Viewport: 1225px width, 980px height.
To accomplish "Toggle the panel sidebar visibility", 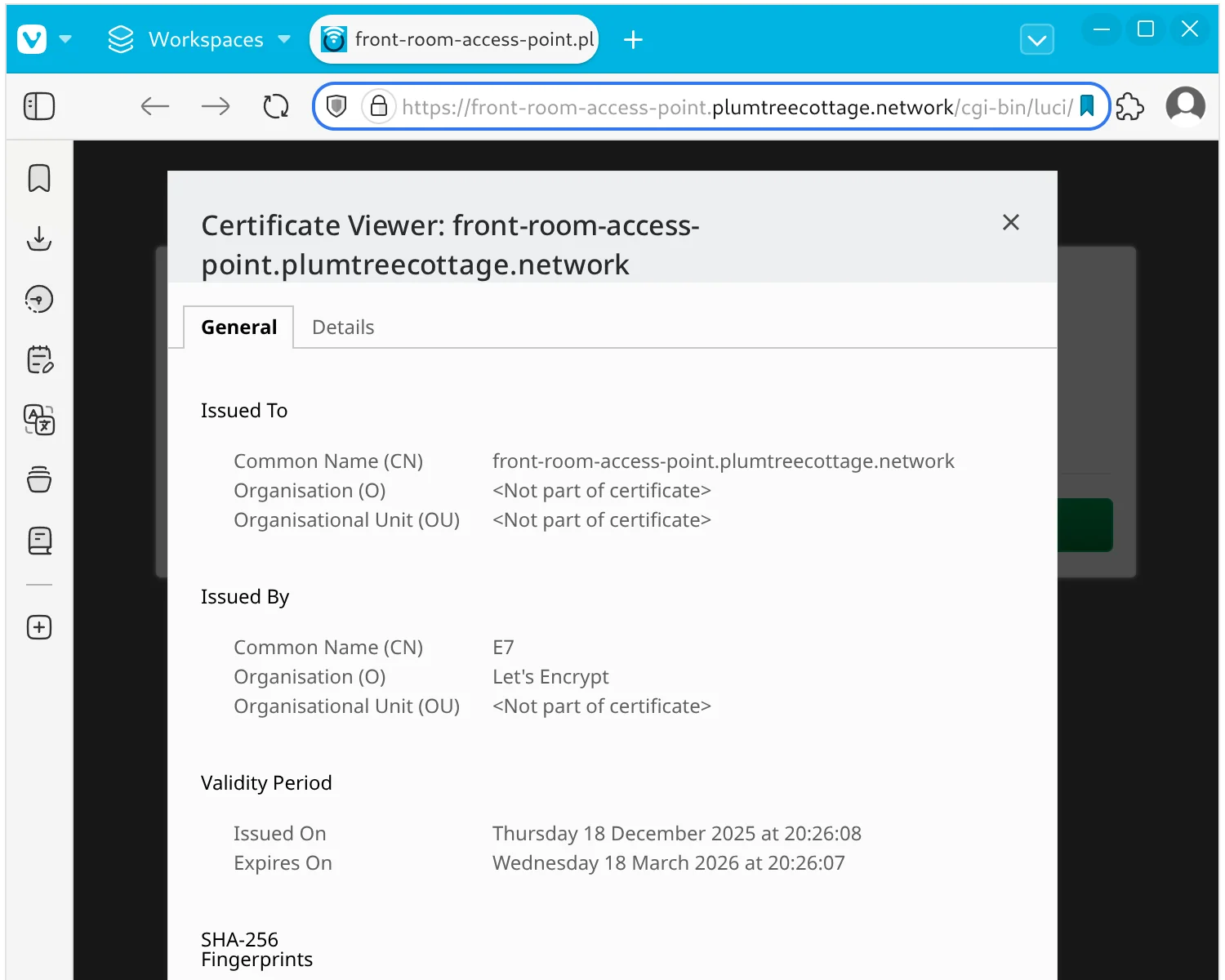I will click(38, 106).
